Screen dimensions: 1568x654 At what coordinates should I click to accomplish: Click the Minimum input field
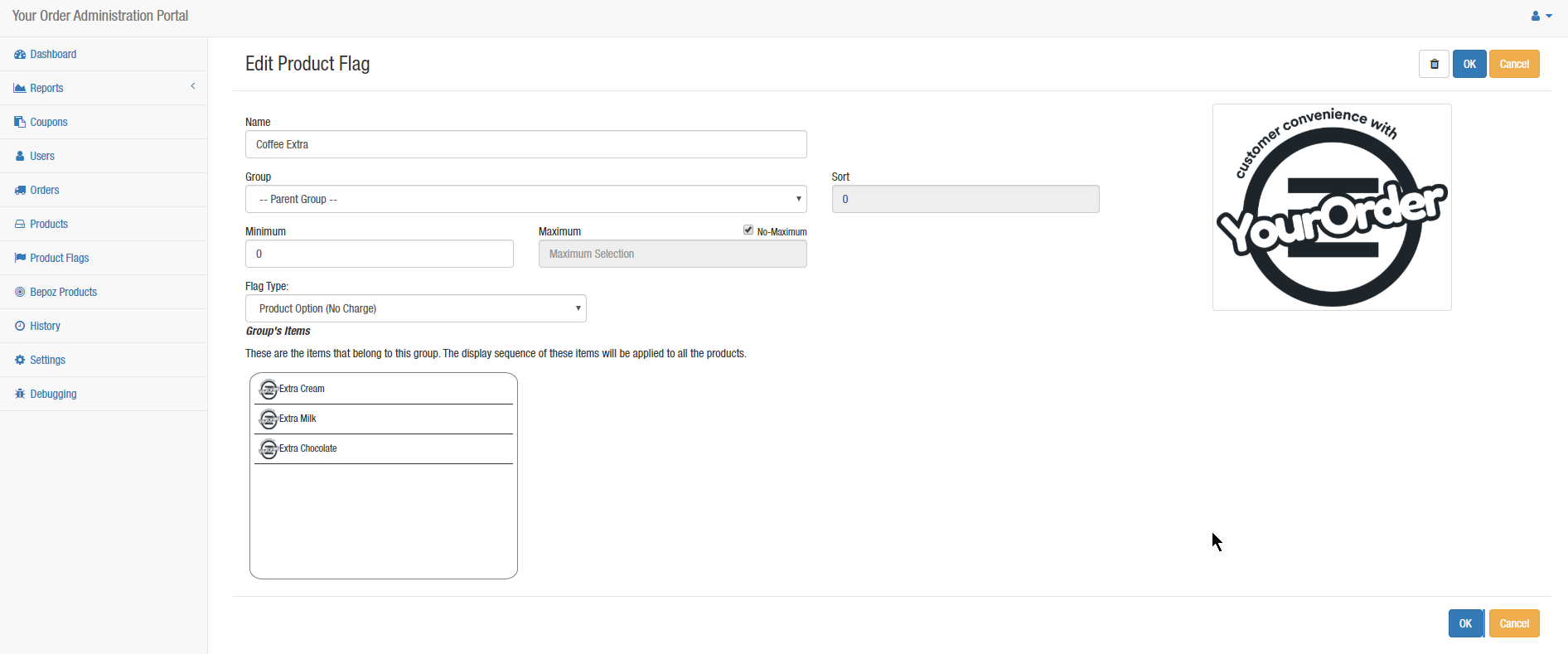click(x=379, y=254)
